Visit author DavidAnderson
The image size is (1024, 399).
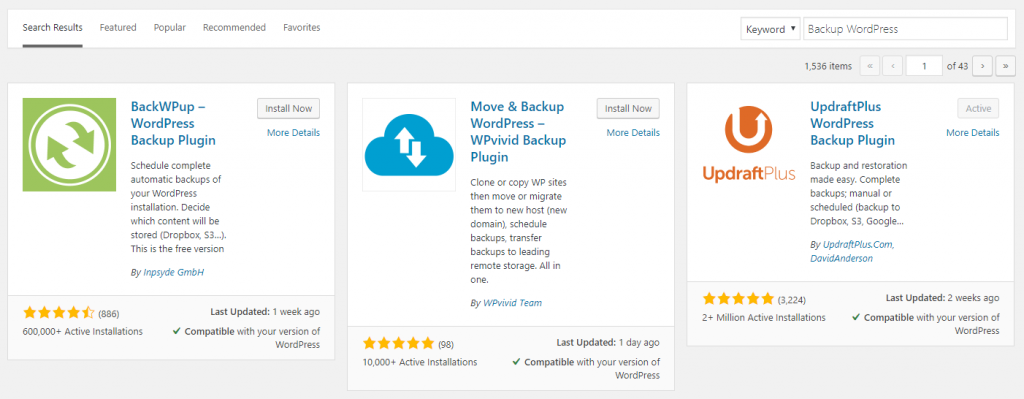[x=841, y=259]
